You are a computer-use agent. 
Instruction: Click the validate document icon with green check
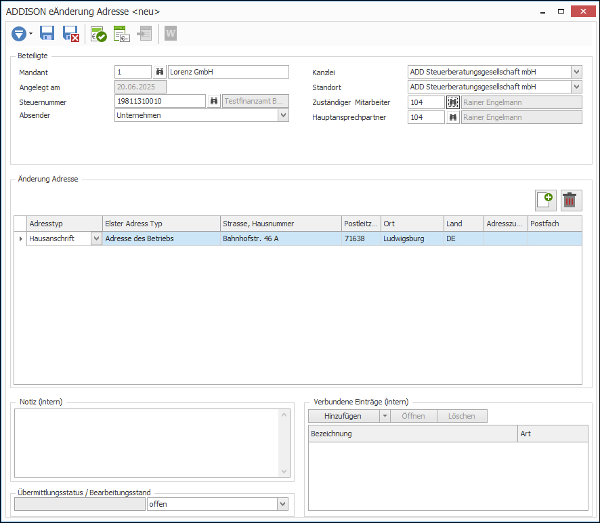coord(98,34)
